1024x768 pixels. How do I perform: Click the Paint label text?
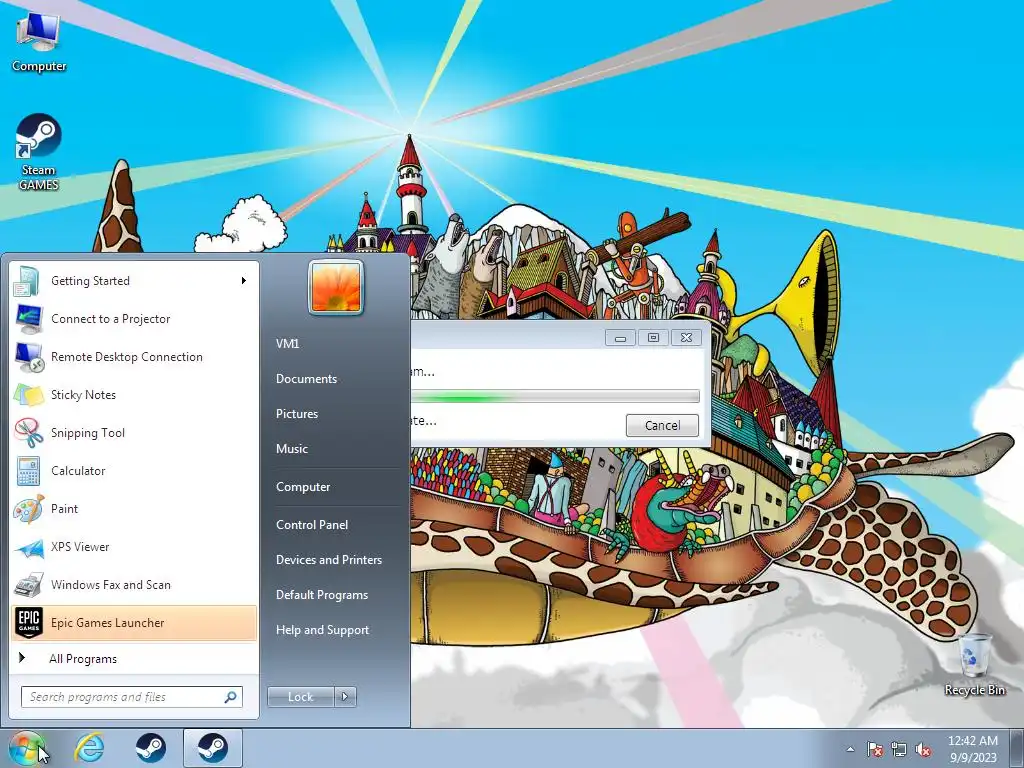(x=65, y=509)
